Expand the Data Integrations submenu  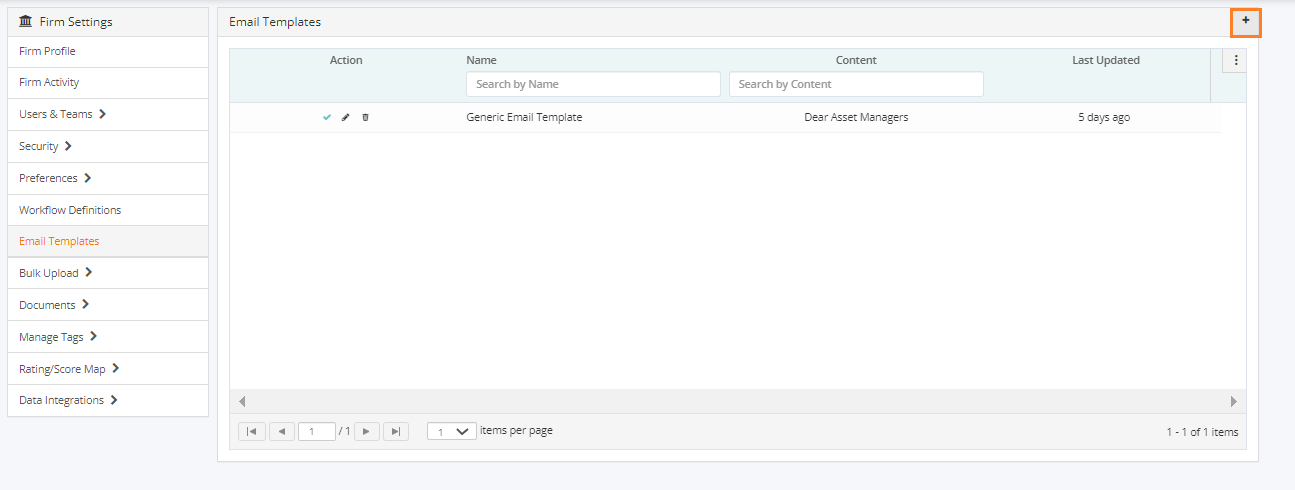pos(113,400)
